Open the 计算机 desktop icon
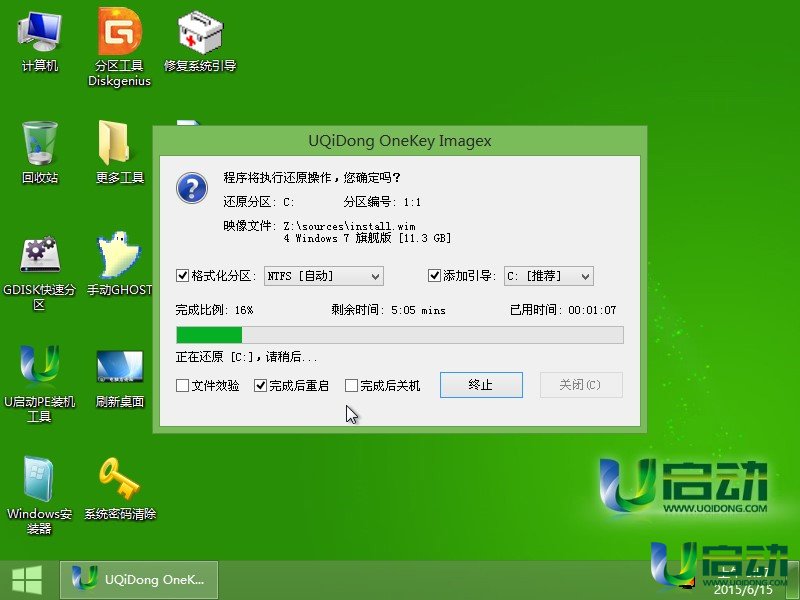Viewport: 800px width, 600px height. [x=39, y=42]
